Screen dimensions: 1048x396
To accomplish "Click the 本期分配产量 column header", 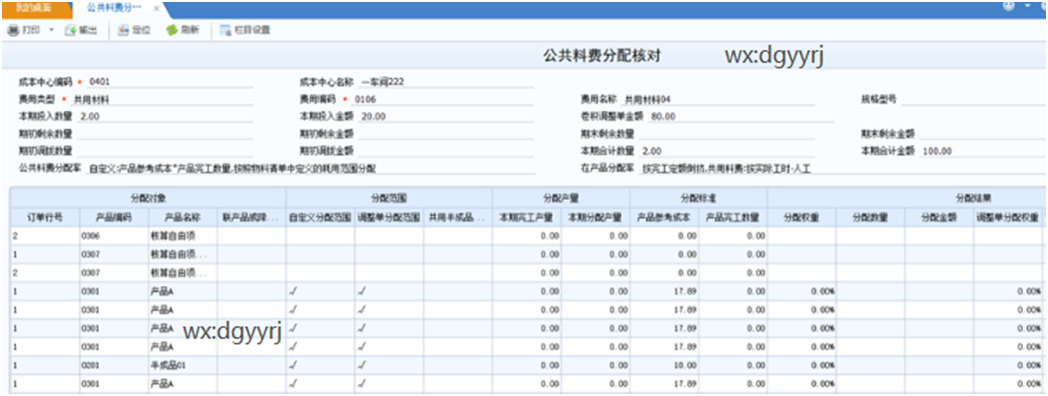I will 596,217.
